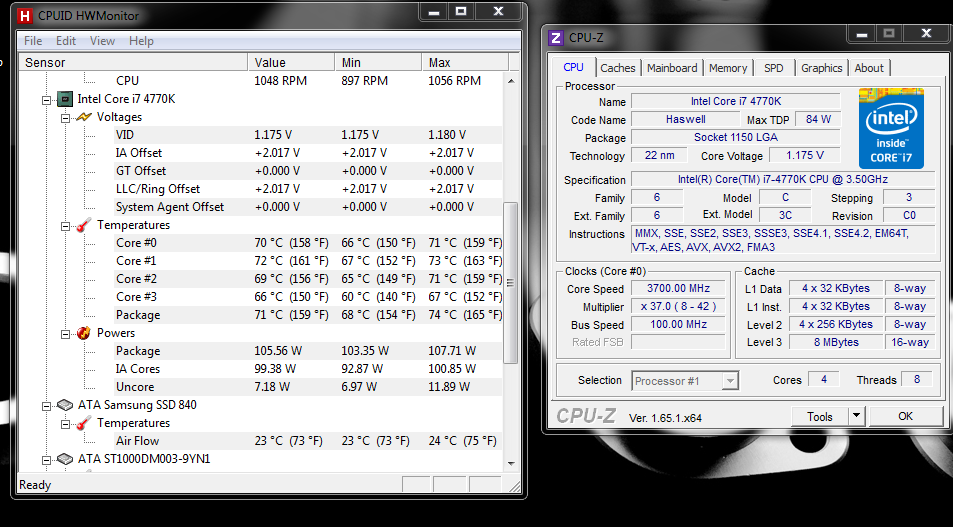Click the HWMonitor vertical scrollbar thumb
The width and height of the screenshot is (953, 527).
coord(511,283)
